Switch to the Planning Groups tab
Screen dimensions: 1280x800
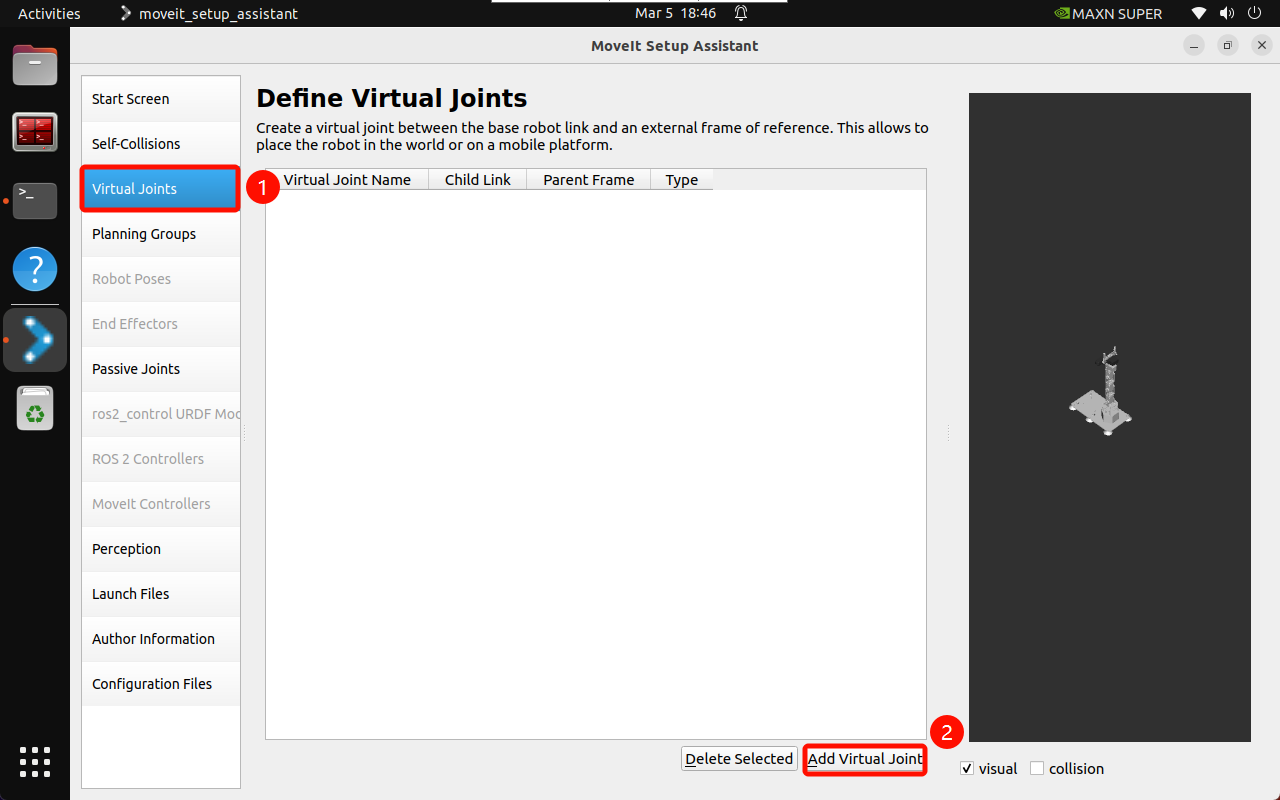[x=161, y=234]
